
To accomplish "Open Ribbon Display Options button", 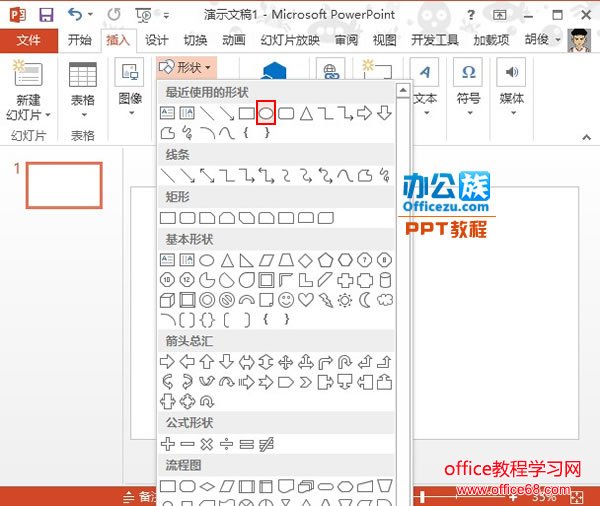I will coord(499,15).
